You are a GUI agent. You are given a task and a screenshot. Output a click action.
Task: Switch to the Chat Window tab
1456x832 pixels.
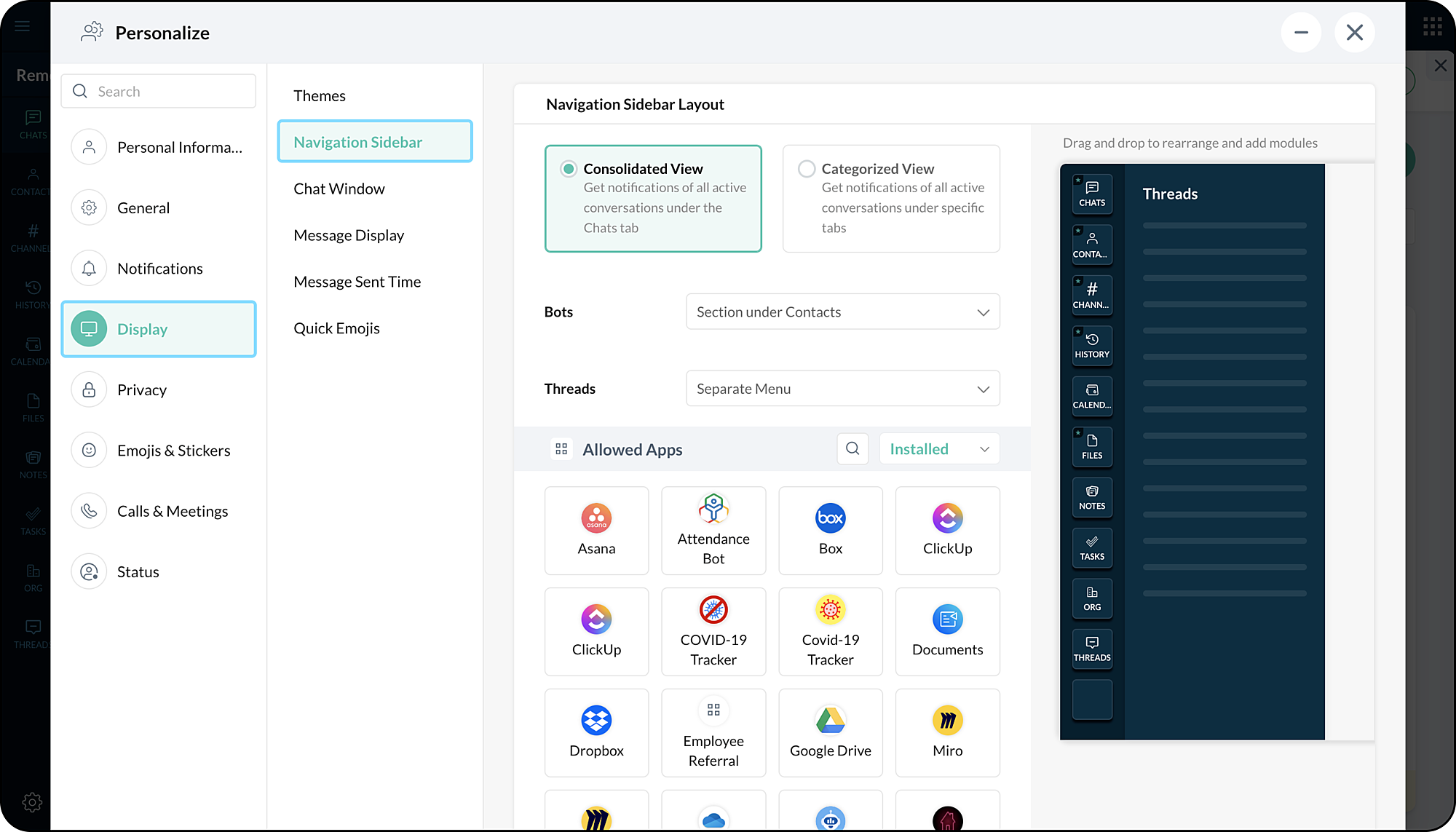click(339, 189)
